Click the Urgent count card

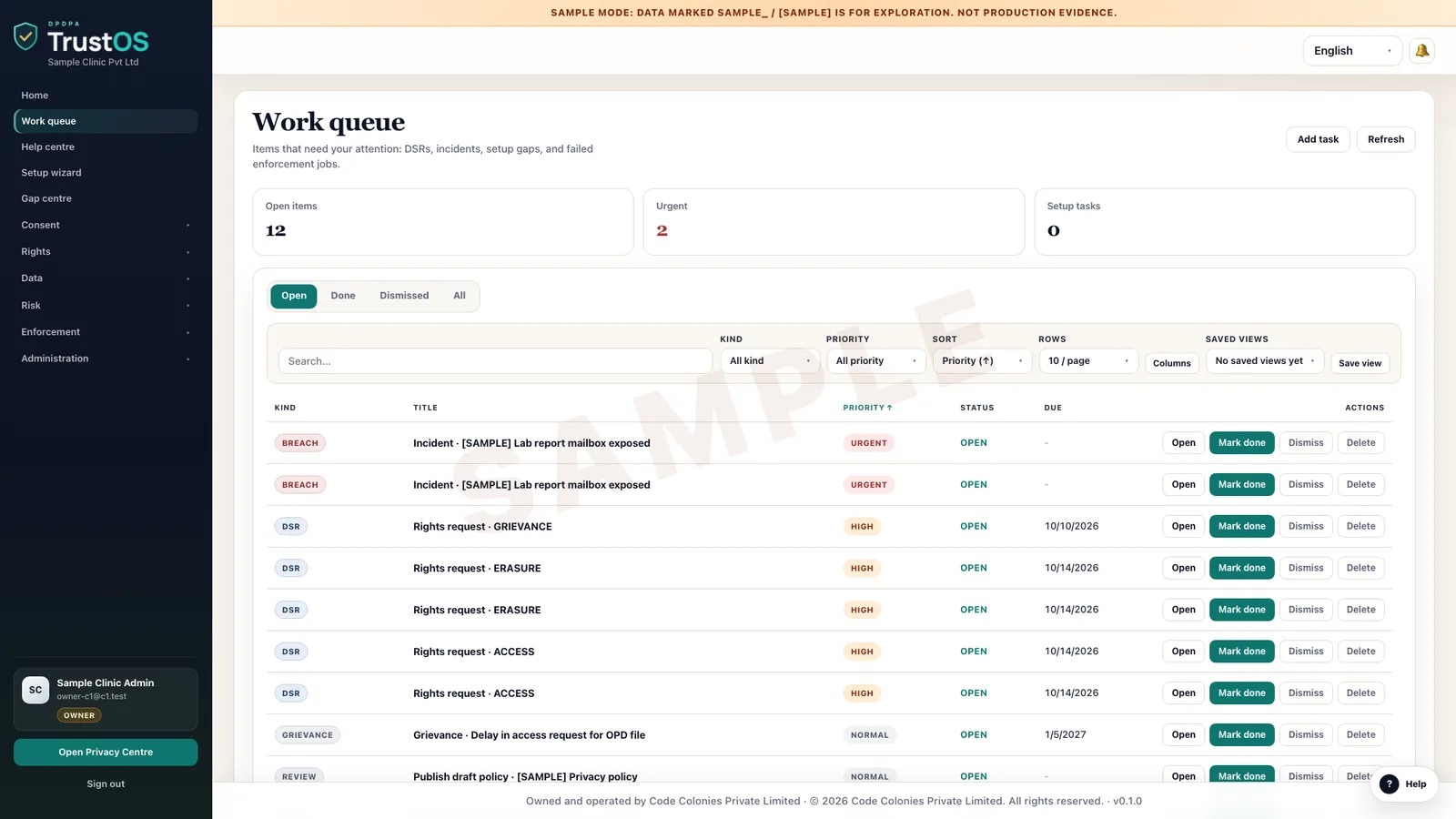point(834,222)
